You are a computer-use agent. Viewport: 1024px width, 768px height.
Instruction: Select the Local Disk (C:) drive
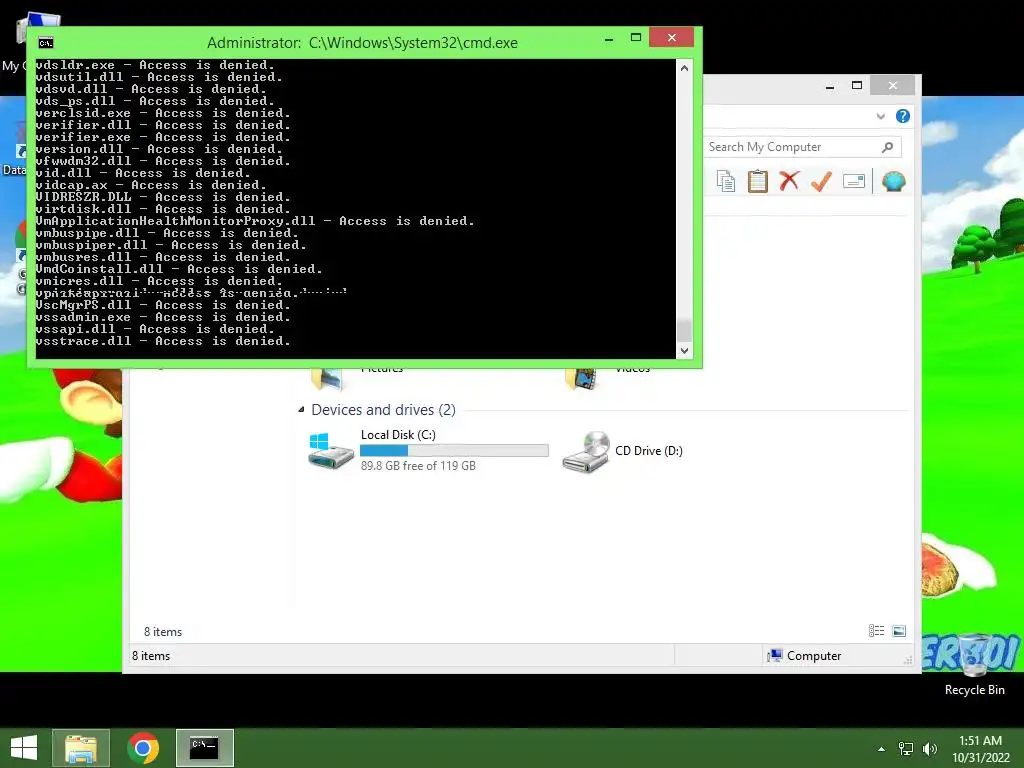(427, 450)
